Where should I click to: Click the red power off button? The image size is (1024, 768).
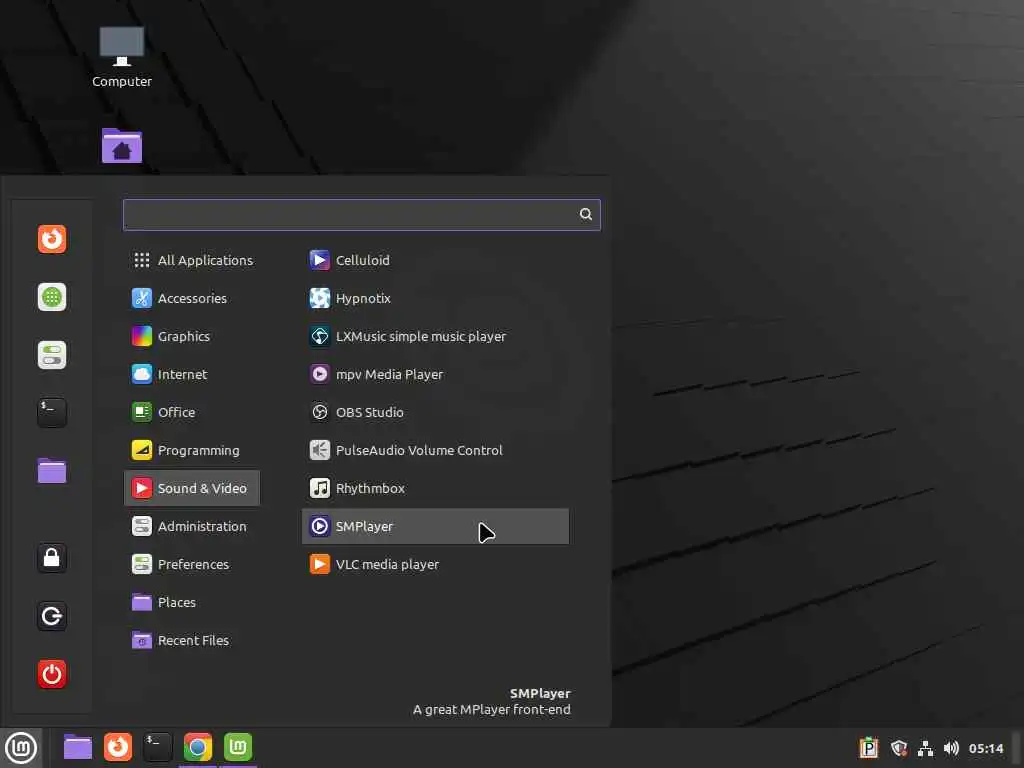click(52, 674)
